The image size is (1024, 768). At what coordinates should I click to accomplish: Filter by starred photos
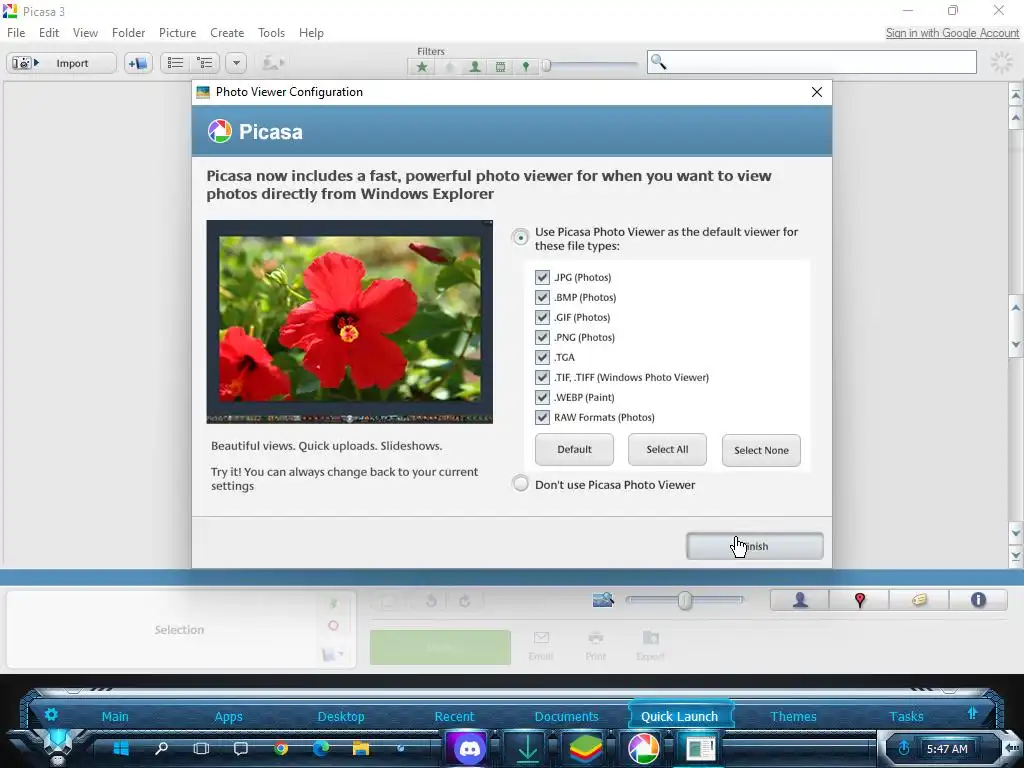[x=422, y=67]
